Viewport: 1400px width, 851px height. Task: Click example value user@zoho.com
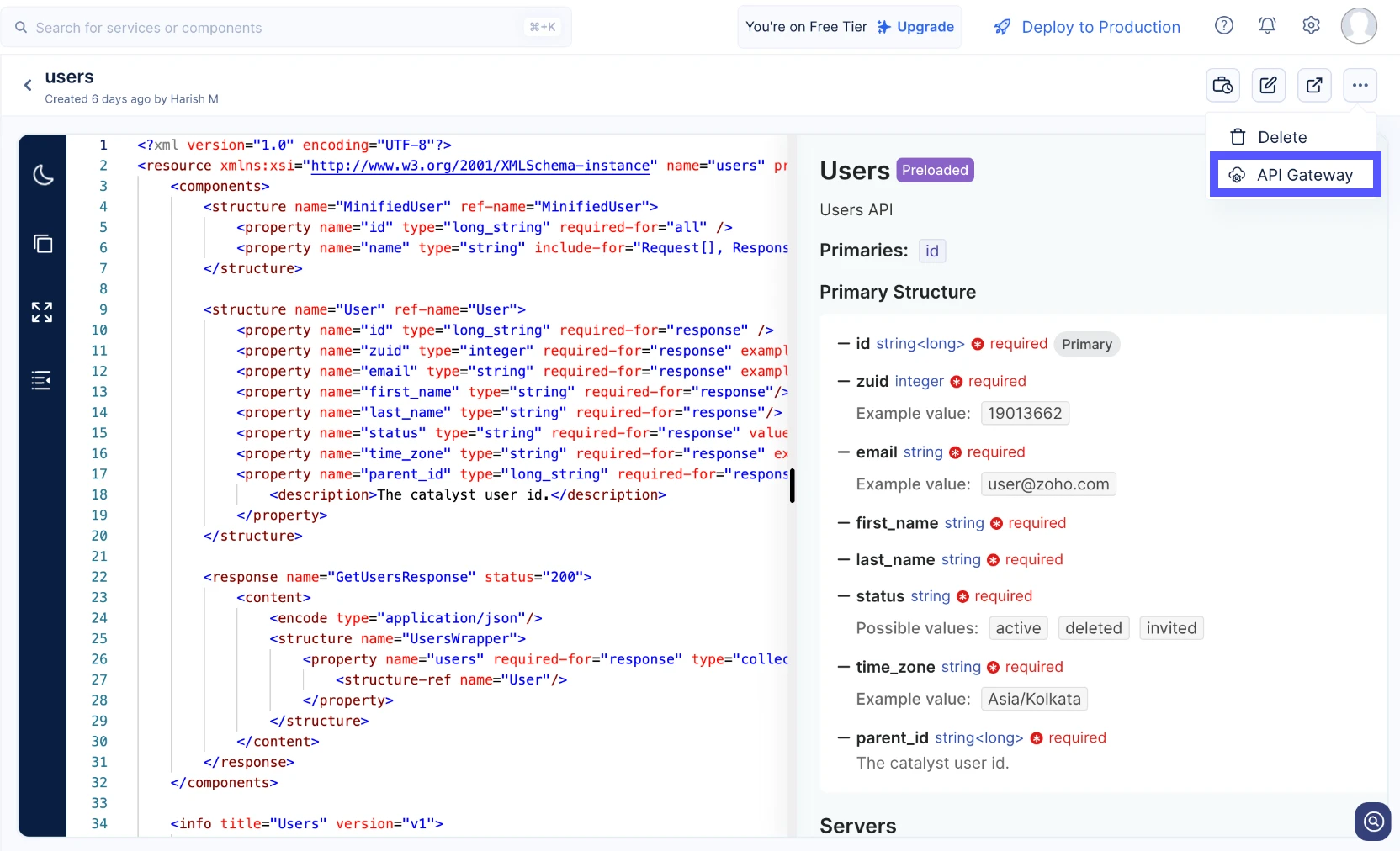coord(1048,484)
